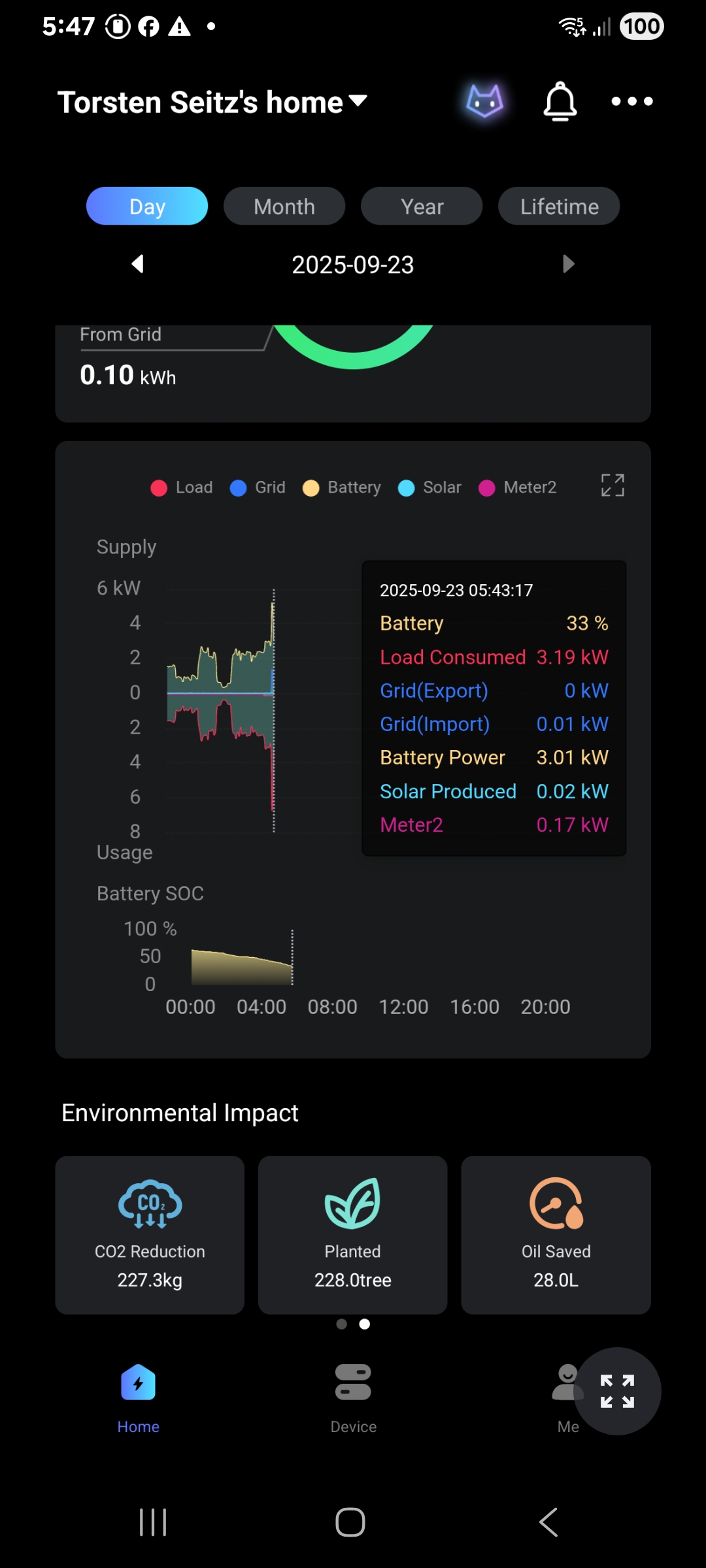
Task: Open the CO2 Reduction card
Action: (x=150, y=1235)
